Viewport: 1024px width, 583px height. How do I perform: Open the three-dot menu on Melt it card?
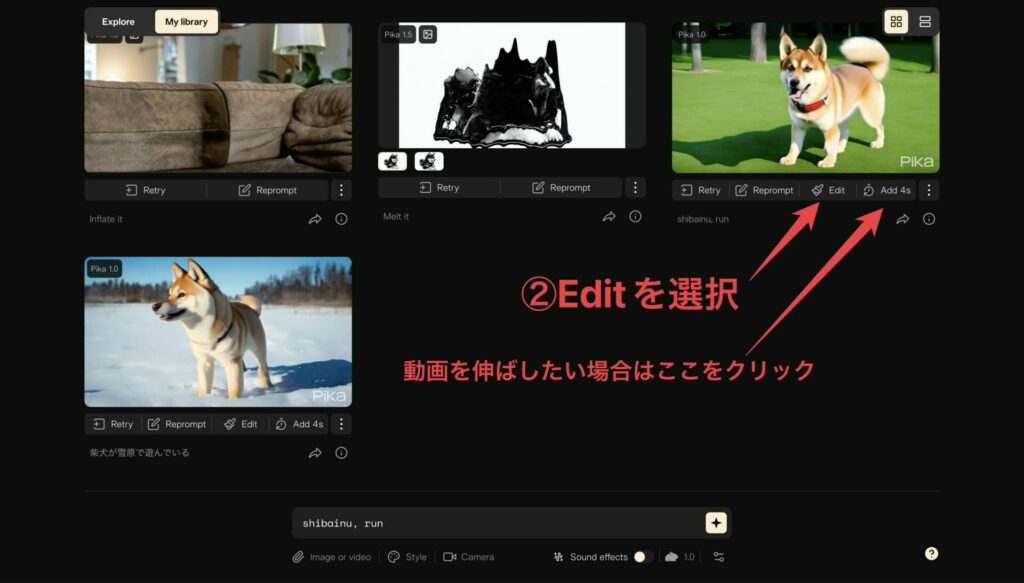pos(637,187)
